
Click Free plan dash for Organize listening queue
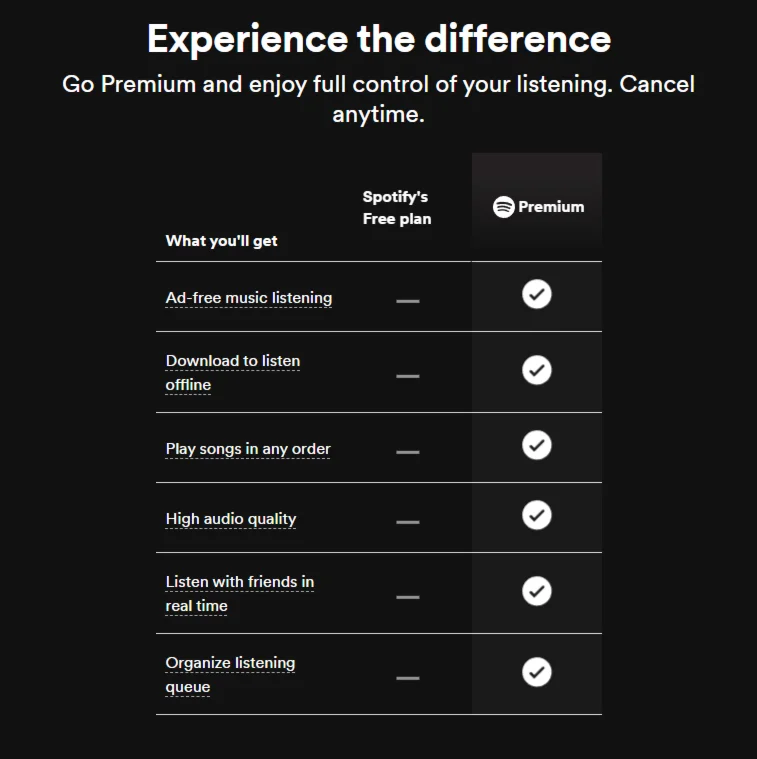(x=407, y=678)
